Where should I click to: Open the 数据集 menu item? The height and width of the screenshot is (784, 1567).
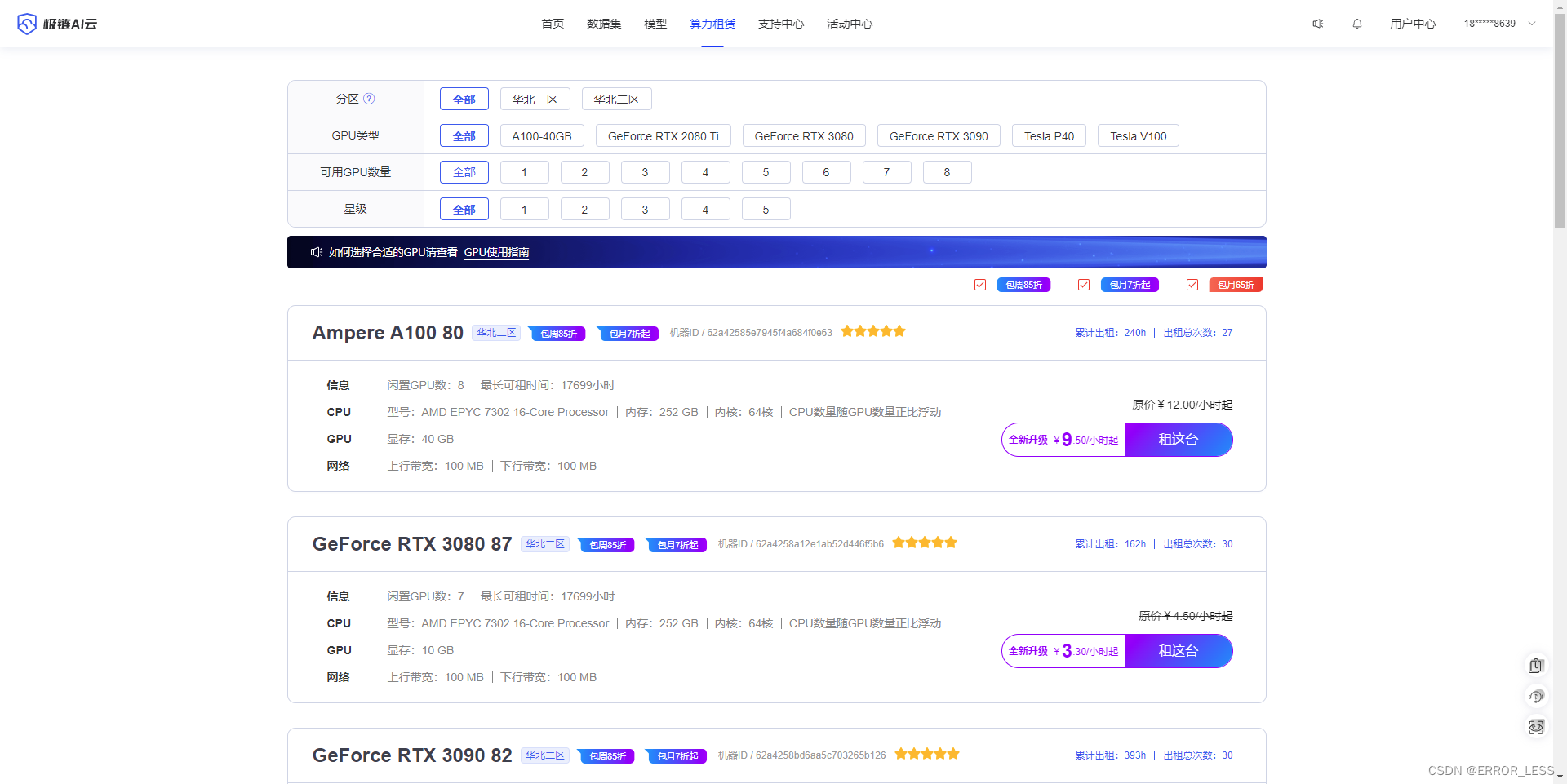click(604, 24)
